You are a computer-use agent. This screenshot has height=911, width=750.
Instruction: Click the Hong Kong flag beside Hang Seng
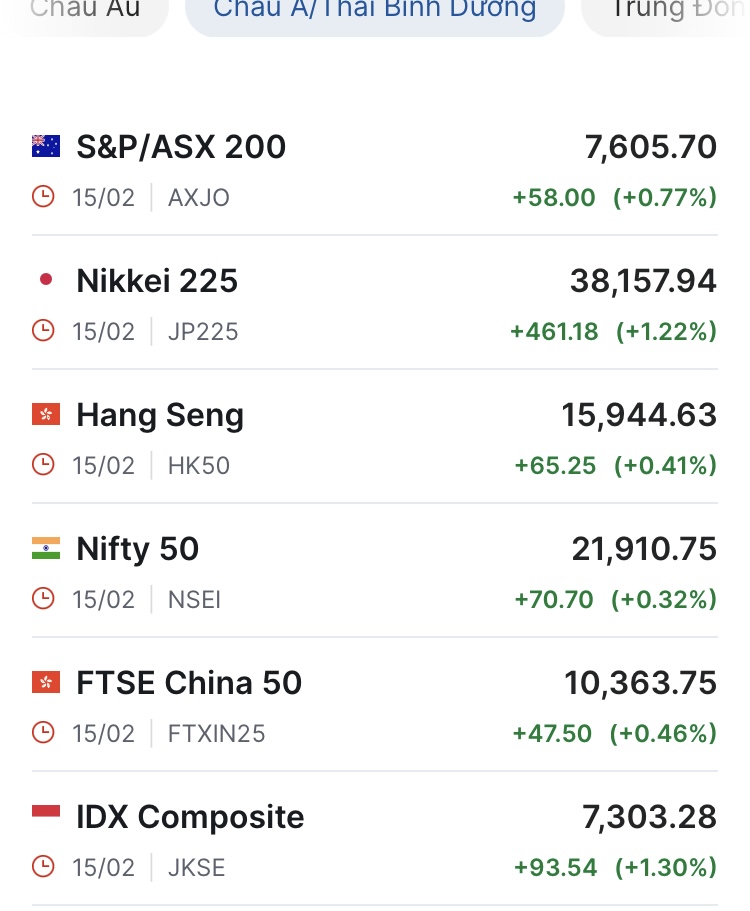click(x=46, y=415)
